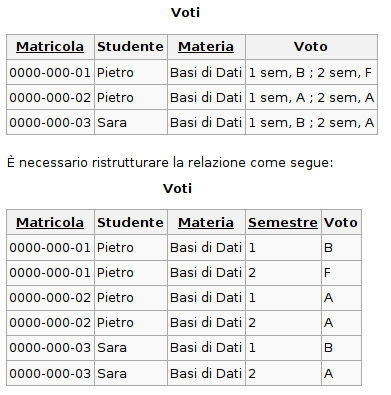The image size is (391, 395).
Task: Click the 'Materia' header of the first table
Action: (x=206, y=46)
